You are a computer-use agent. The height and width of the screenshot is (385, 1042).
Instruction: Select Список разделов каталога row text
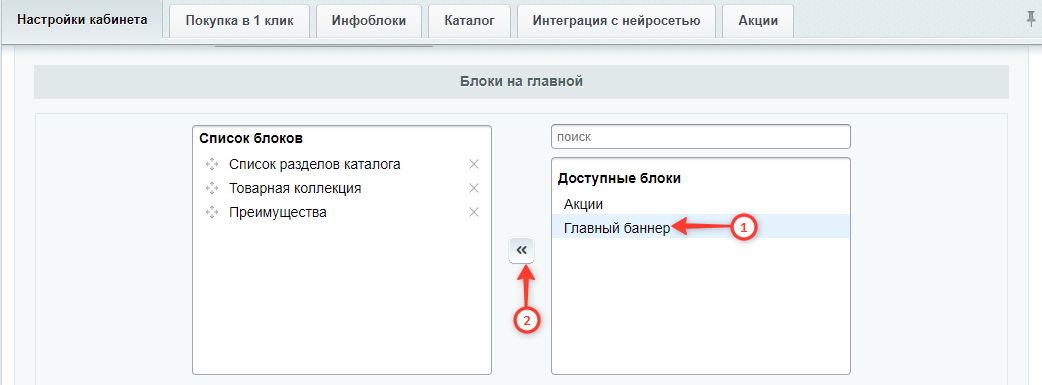315,164
